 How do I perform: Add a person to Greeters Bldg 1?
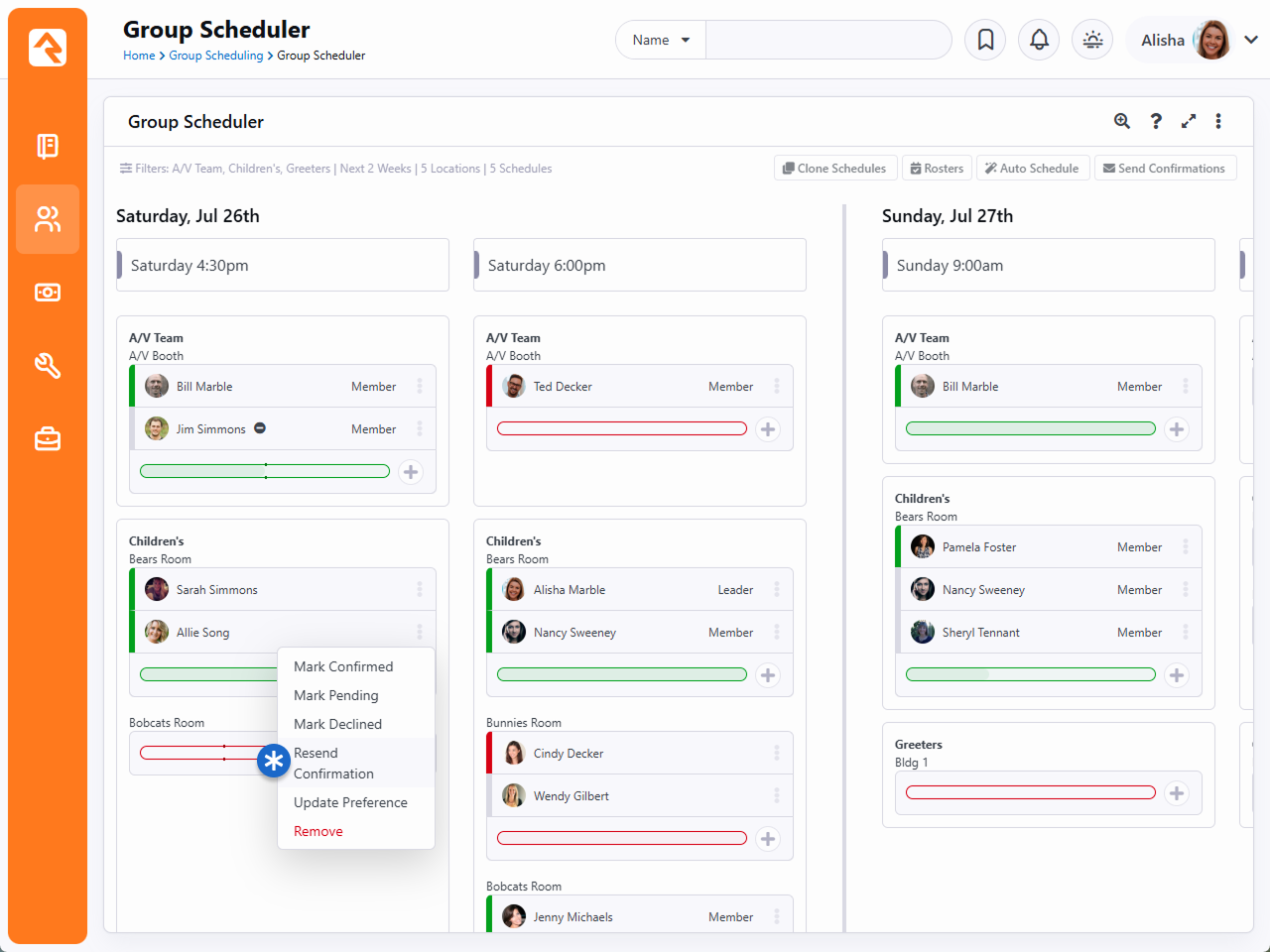(x=1177, y=793)
